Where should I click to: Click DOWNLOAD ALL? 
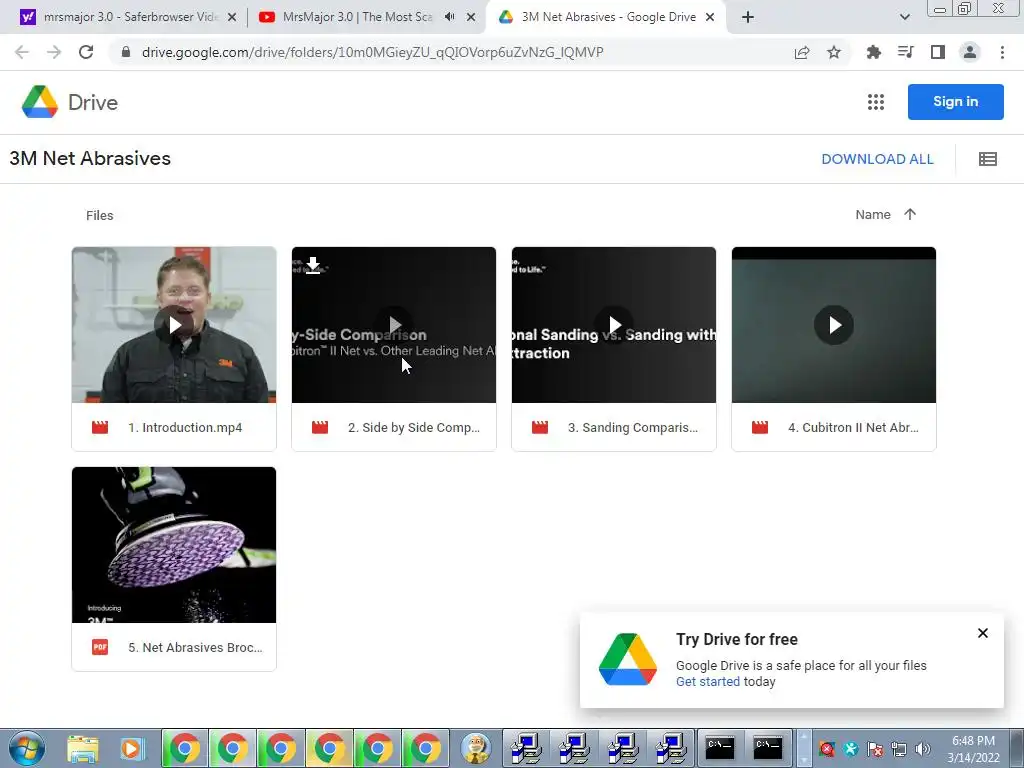(877, 159)
